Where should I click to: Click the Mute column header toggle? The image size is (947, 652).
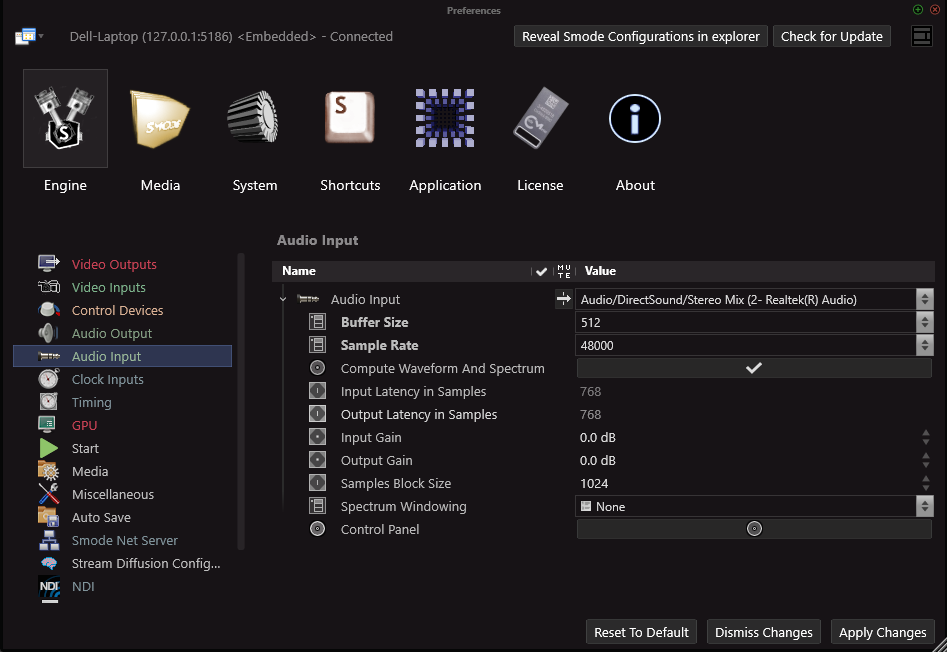pos(564,271)
